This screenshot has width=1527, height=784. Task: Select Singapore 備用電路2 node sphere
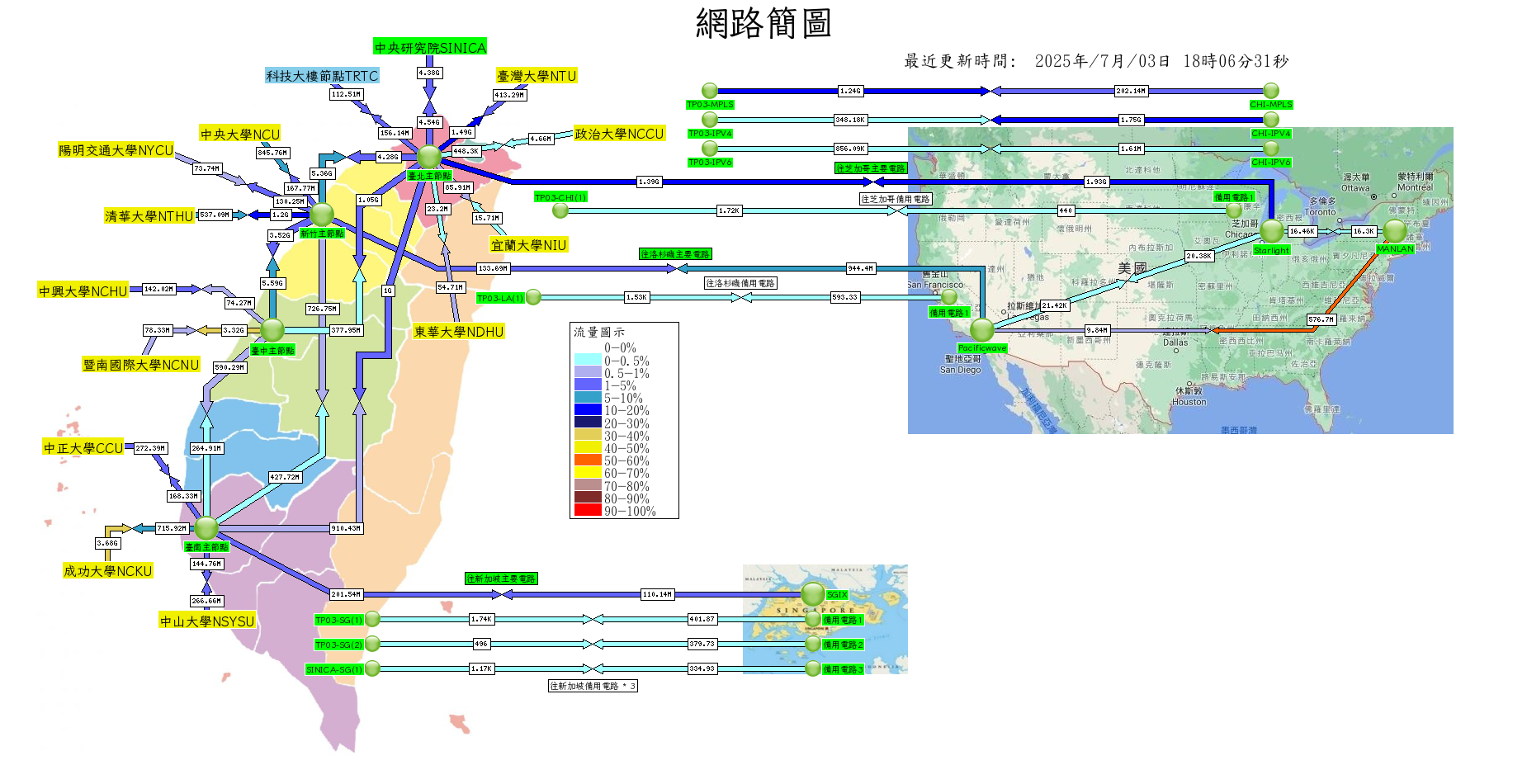coord(813,644)
